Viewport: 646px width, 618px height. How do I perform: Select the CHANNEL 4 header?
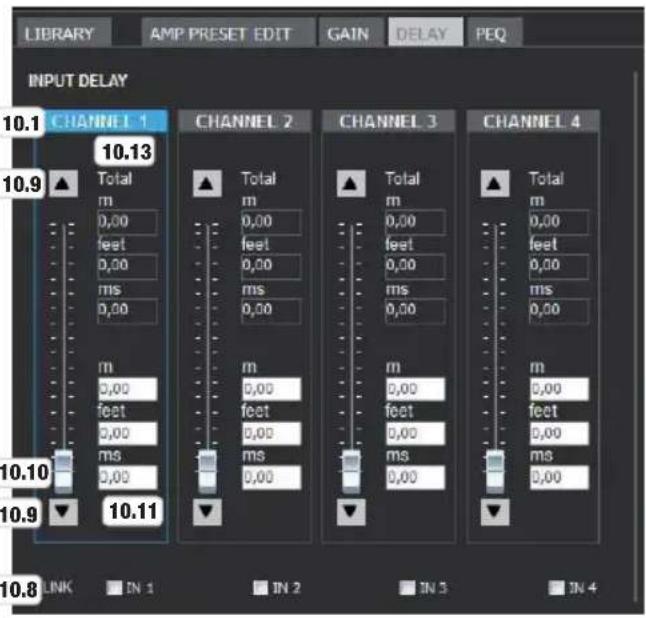point(532,121)
